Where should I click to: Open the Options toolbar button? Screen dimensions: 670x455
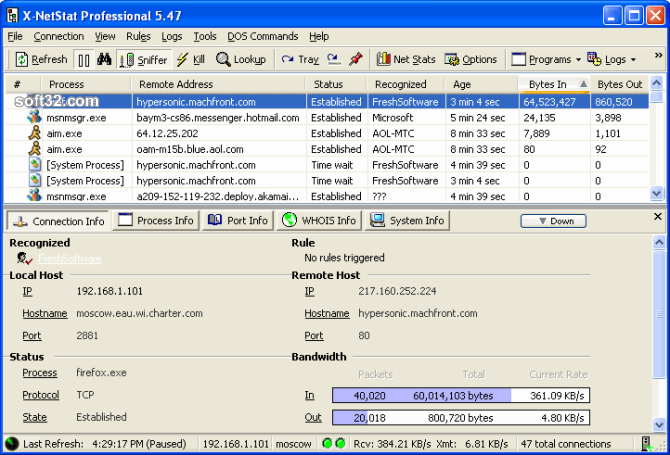[x=471, y=59]
